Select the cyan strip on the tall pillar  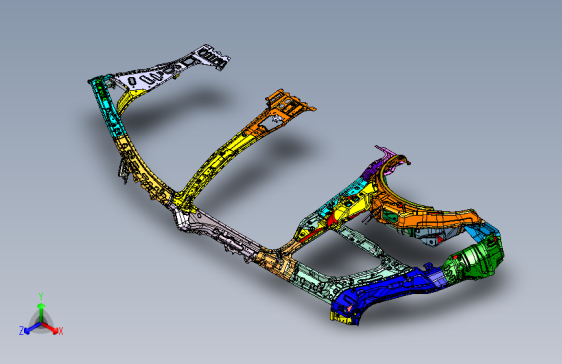point(106,104)
